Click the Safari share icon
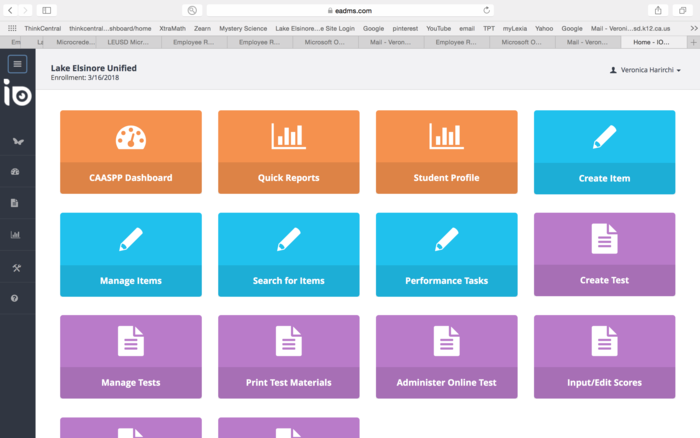Viewport: 700px width, 438px height. coord(657,10)
